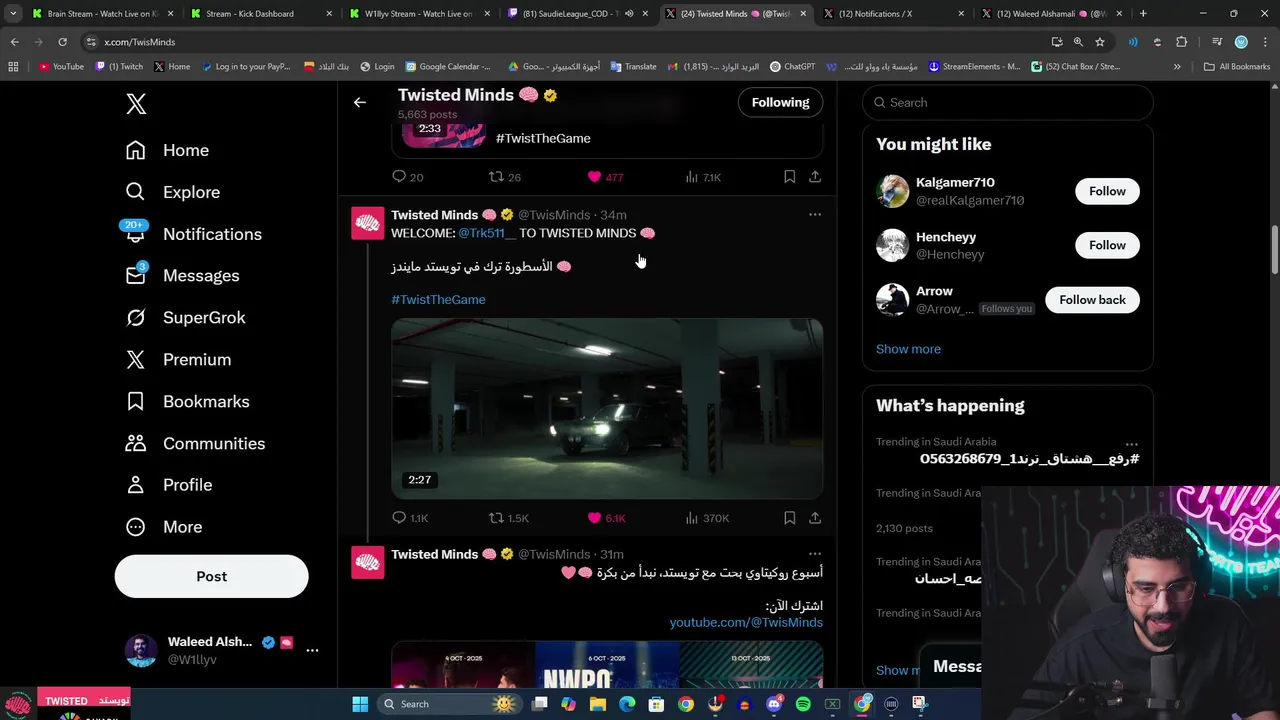Image resolution: width=1280 pixels, height=720 pixels.
Task: Bookmark the WELCOME post
Action: click(789, 518)
